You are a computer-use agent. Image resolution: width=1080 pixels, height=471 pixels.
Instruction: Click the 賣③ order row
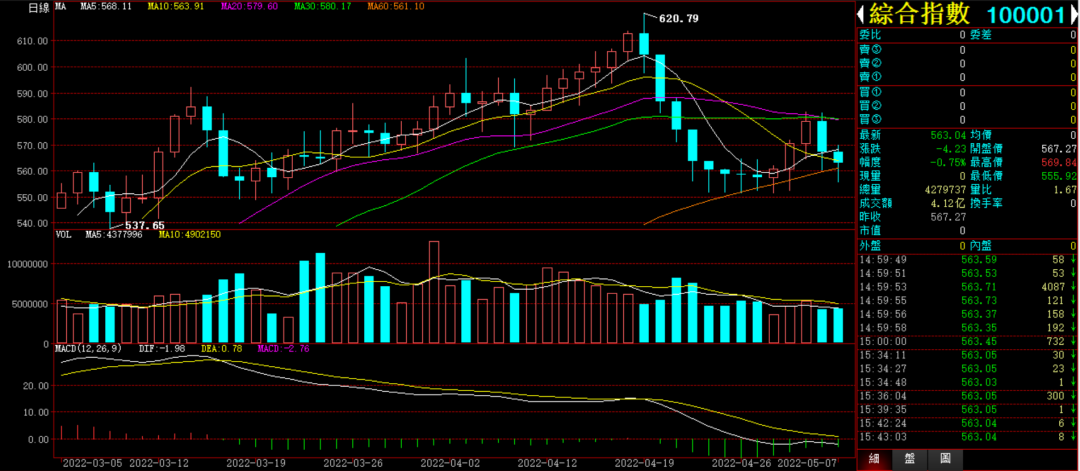click(x=967, y=49)
